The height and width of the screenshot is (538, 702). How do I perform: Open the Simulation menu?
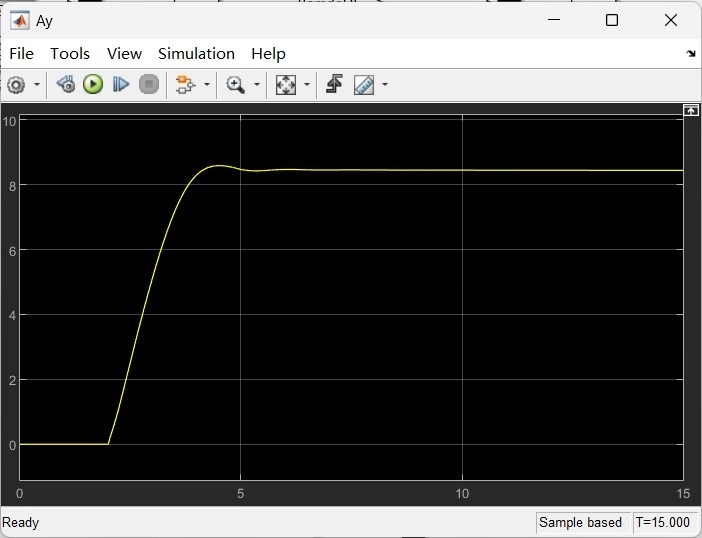pos(196,54)
